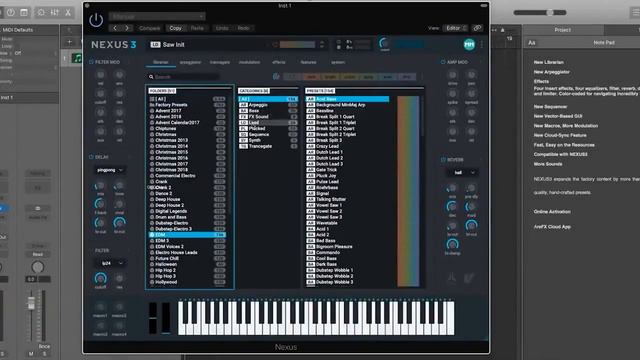Open the reverb type hall dropdown

[462, 172]
